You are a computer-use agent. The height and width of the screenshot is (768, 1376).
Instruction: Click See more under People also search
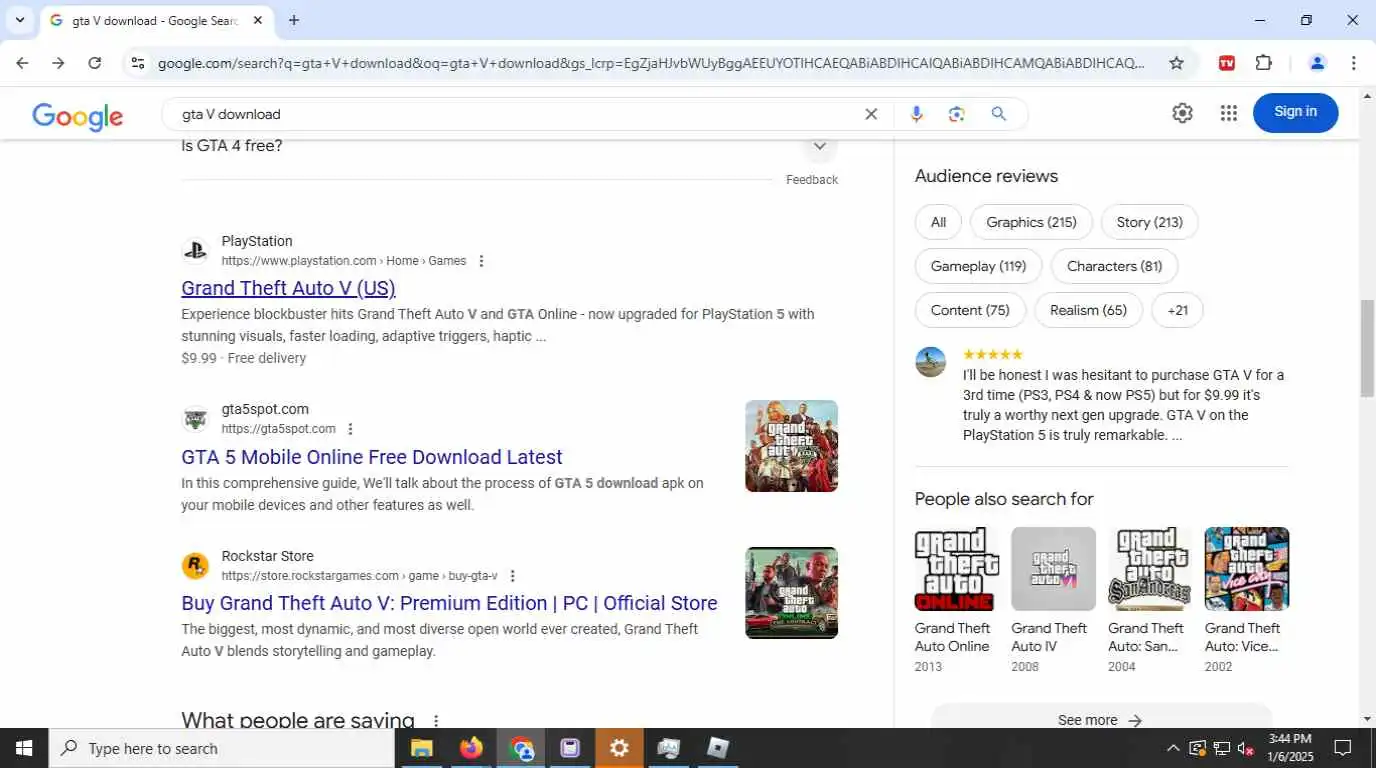pyautogui.click(x=1100, y=720)
